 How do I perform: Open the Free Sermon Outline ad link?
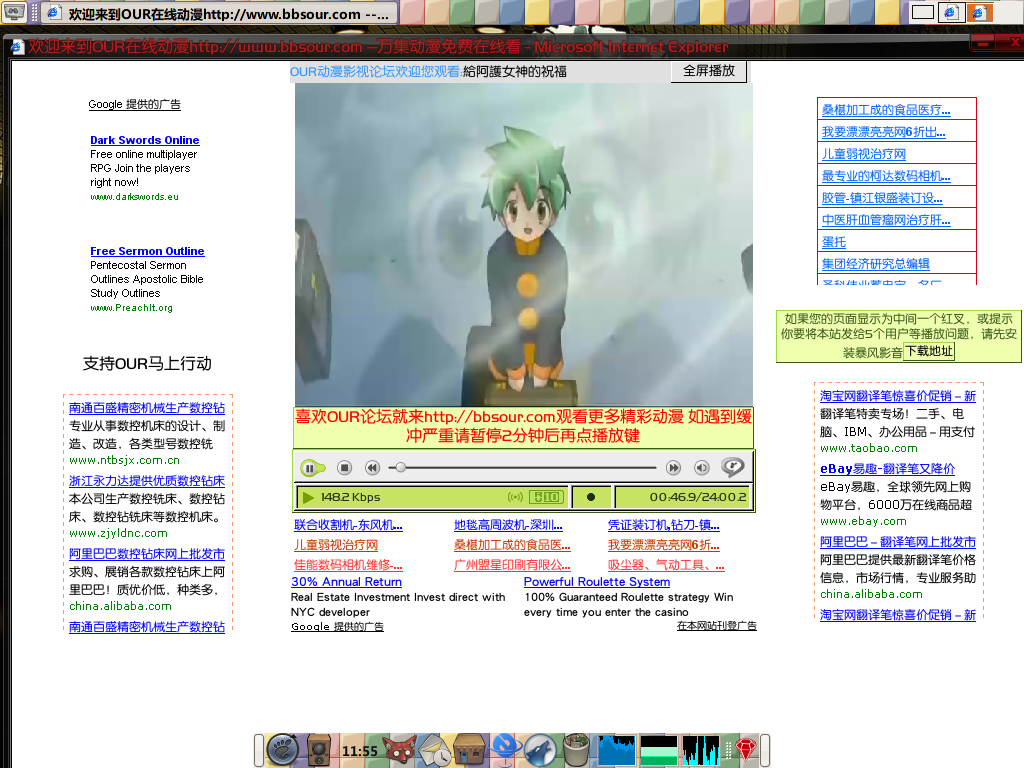pos(147,251)
